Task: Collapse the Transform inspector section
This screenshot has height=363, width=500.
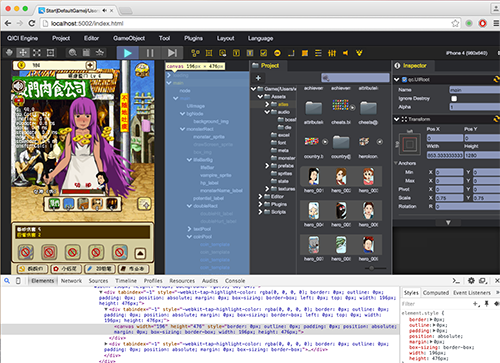Action: [x=397, y=119]
